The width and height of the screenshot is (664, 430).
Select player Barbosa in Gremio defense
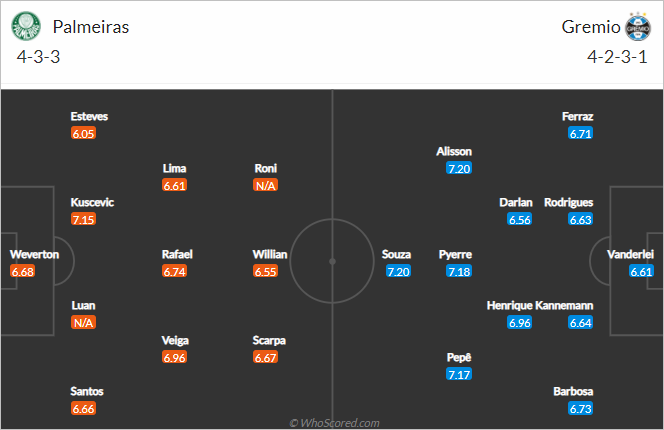(x=573, y=391)
